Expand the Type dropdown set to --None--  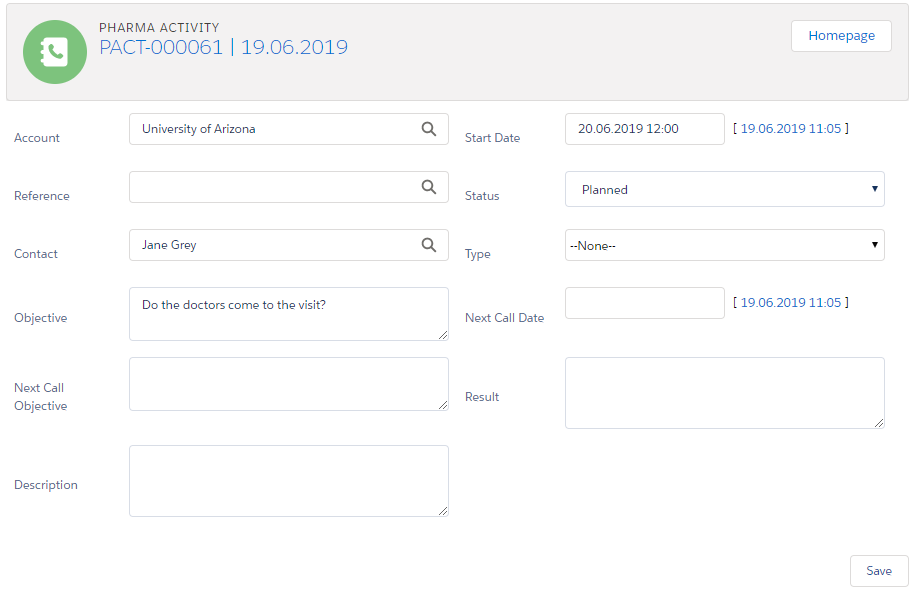tap(724, 245)
